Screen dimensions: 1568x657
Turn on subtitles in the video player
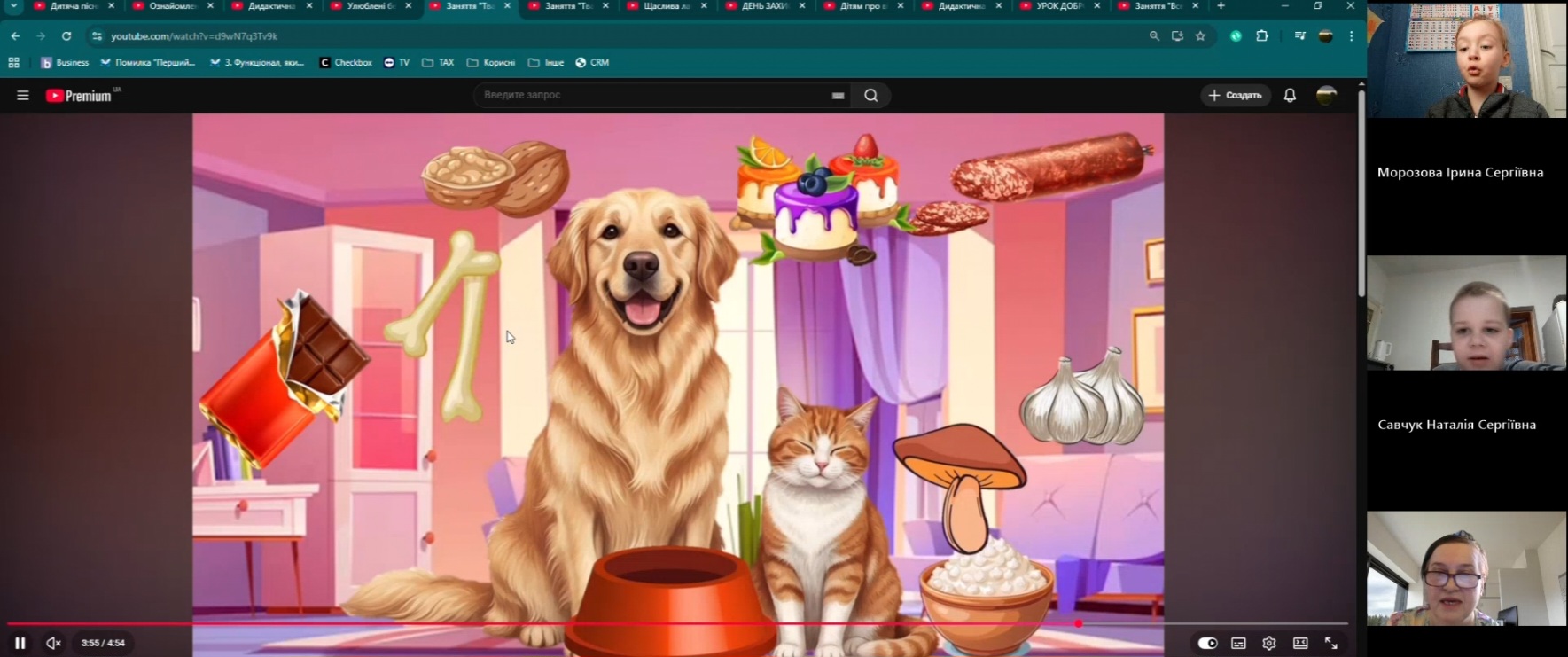pyautogui.click(x=1238, y=643)
